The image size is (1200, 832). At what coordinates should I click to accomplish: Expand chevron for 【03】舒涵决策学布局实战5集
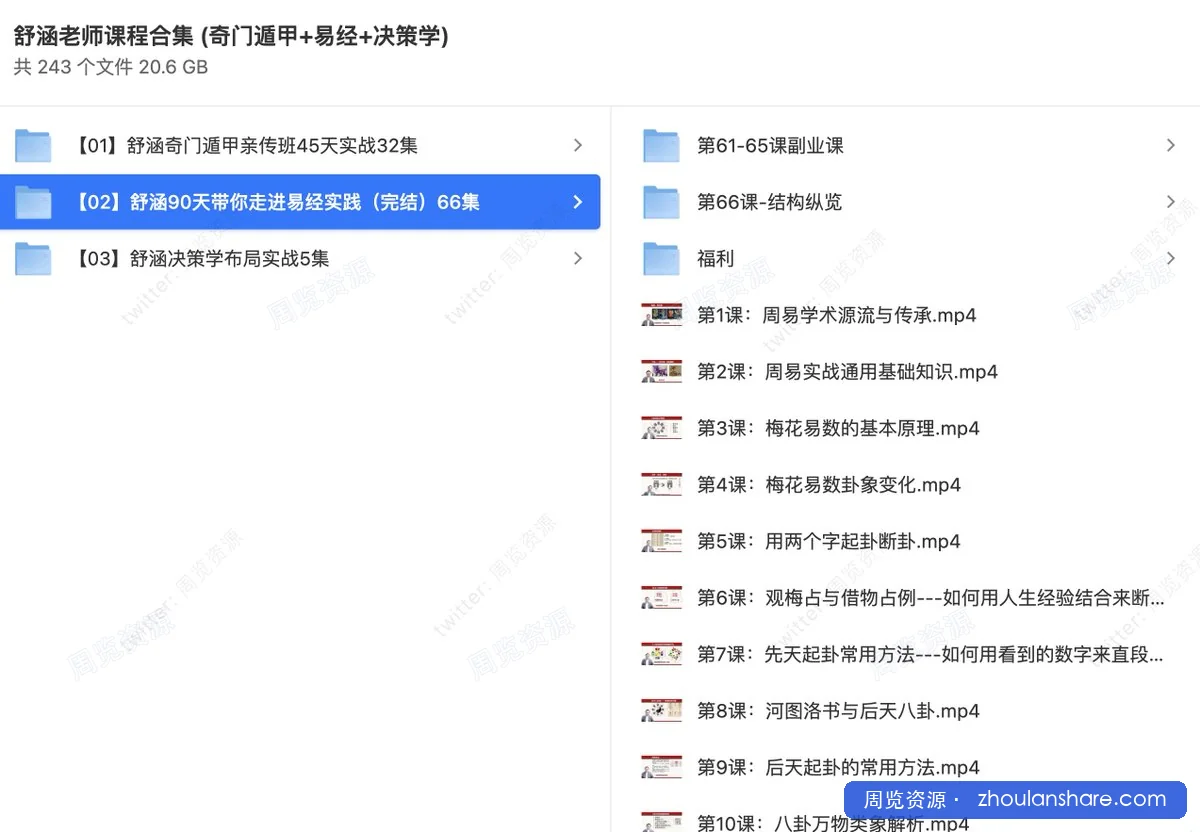coord(577,259)
